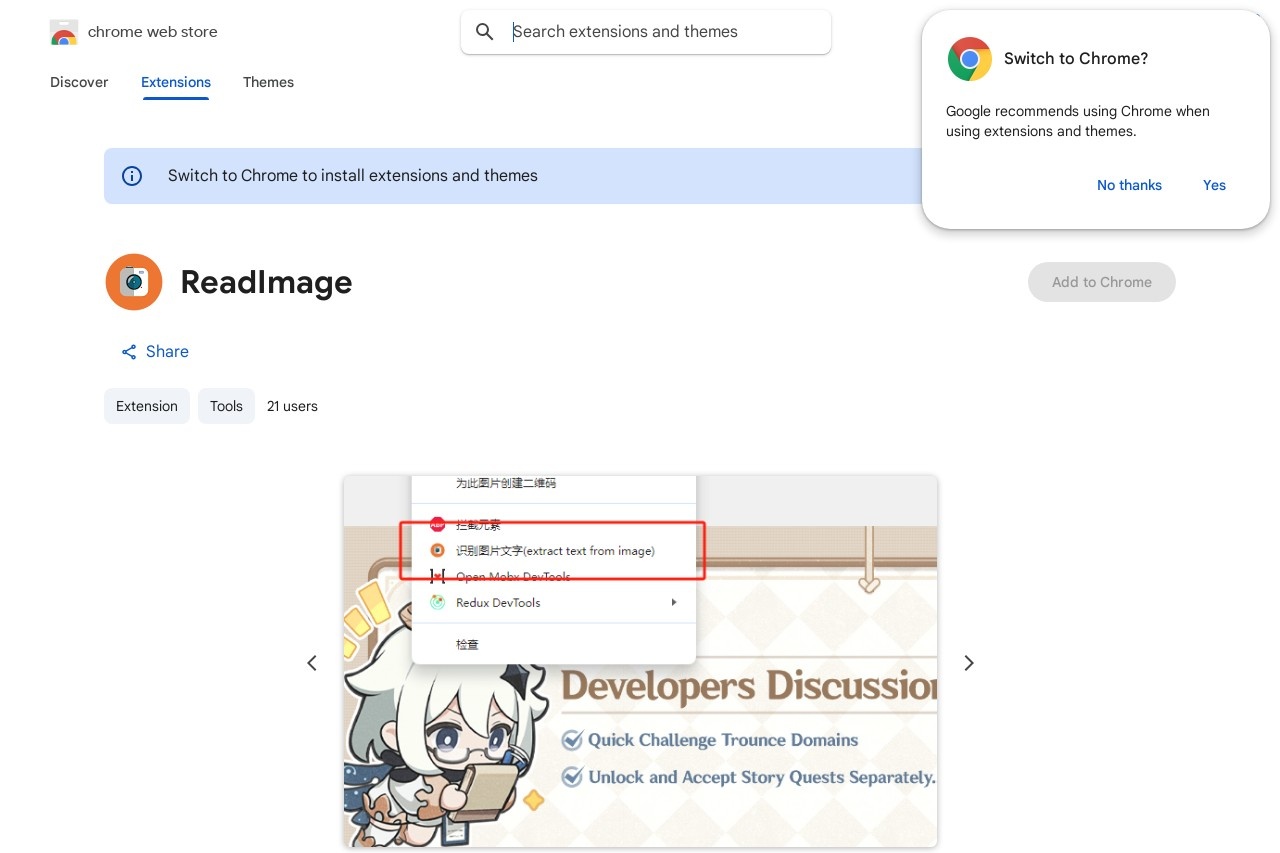Image resolution: width=1280 pixels, height=853 pixels.
Task: Click the Google recommends using Chrome text
Action: point(1078,121)
